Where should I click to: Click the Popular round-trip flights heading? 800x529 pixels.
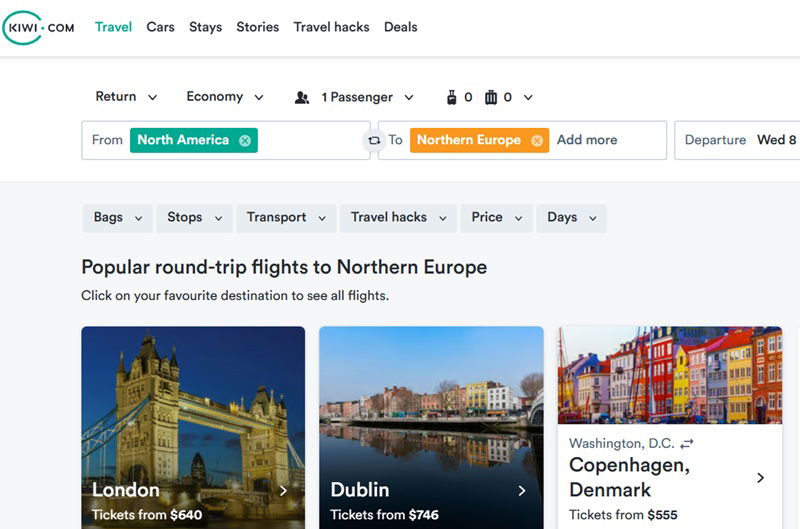click(284, 267)
